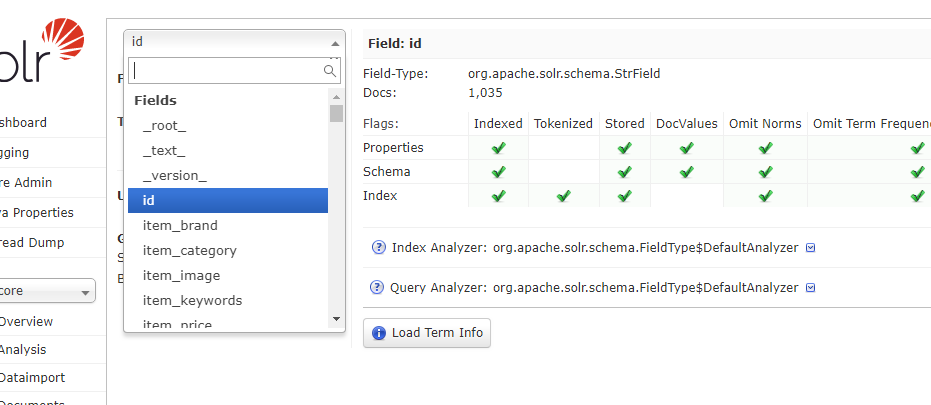This screenshot has width=931, height=405.
Task: Select _version_ from the field list
Action: coord(228,176)
